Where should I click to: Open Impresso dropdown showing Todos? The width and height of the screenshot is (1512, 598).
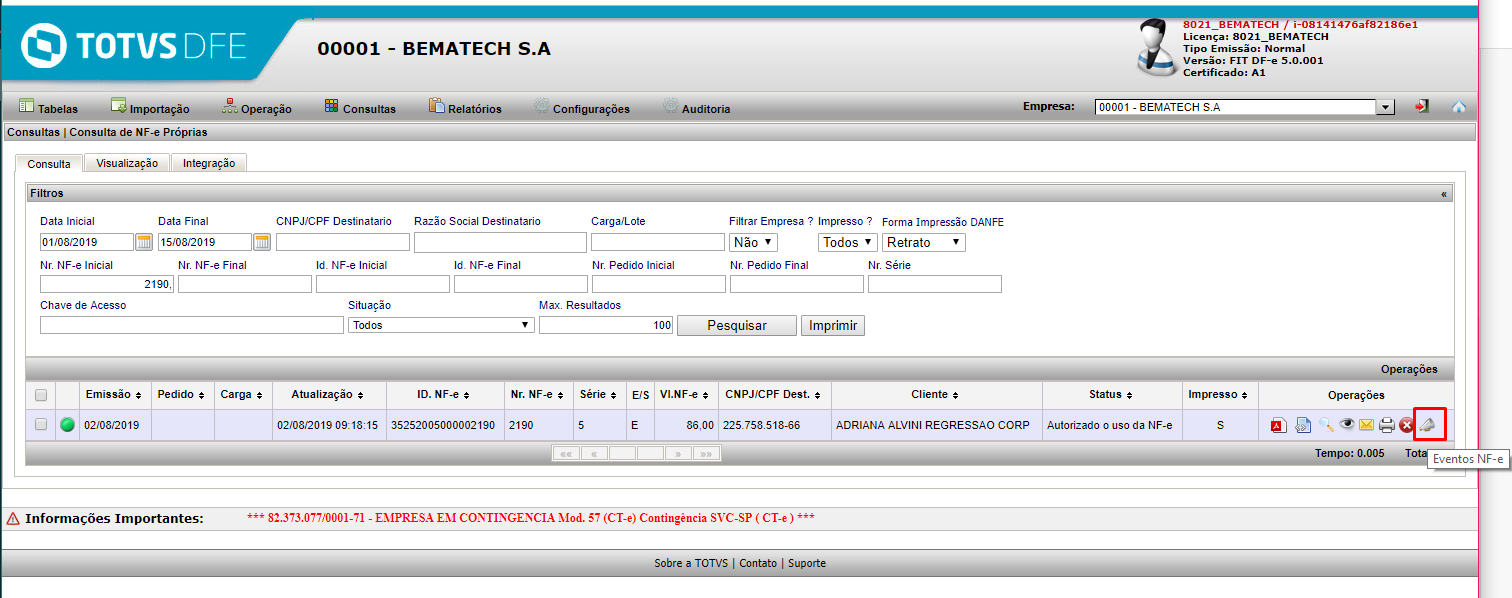[847, 242]
